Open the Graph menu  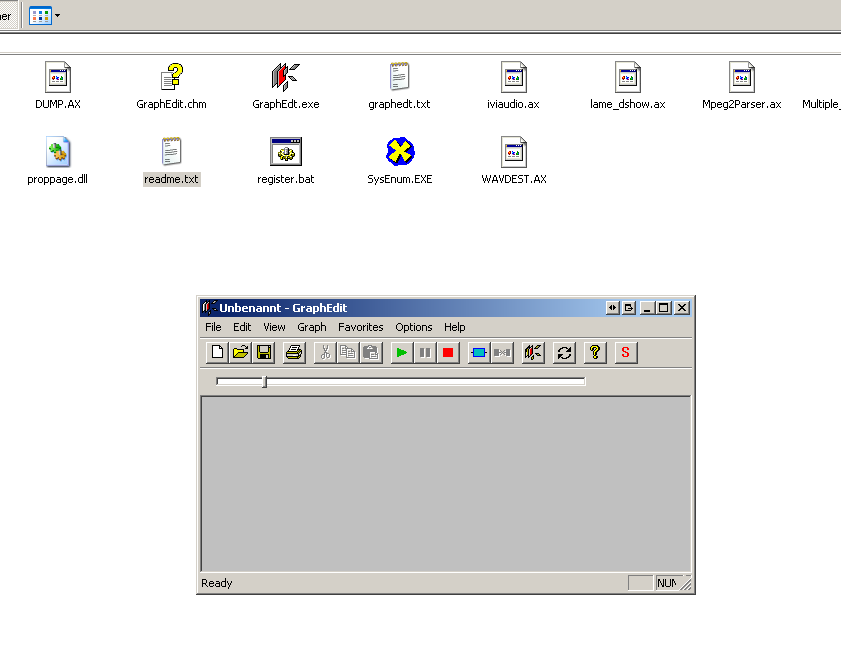coord(312,327)
